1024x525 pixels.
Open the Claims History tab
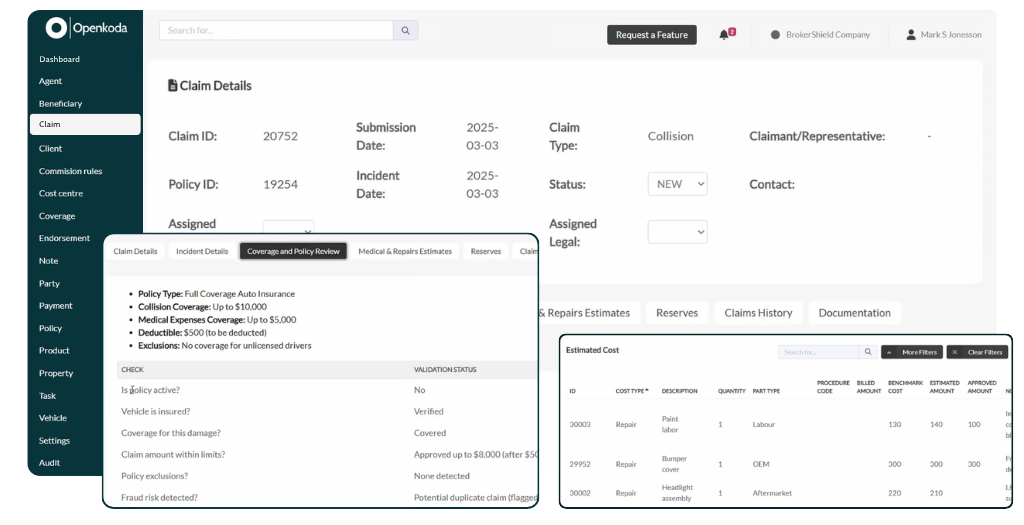click(758, 313)
